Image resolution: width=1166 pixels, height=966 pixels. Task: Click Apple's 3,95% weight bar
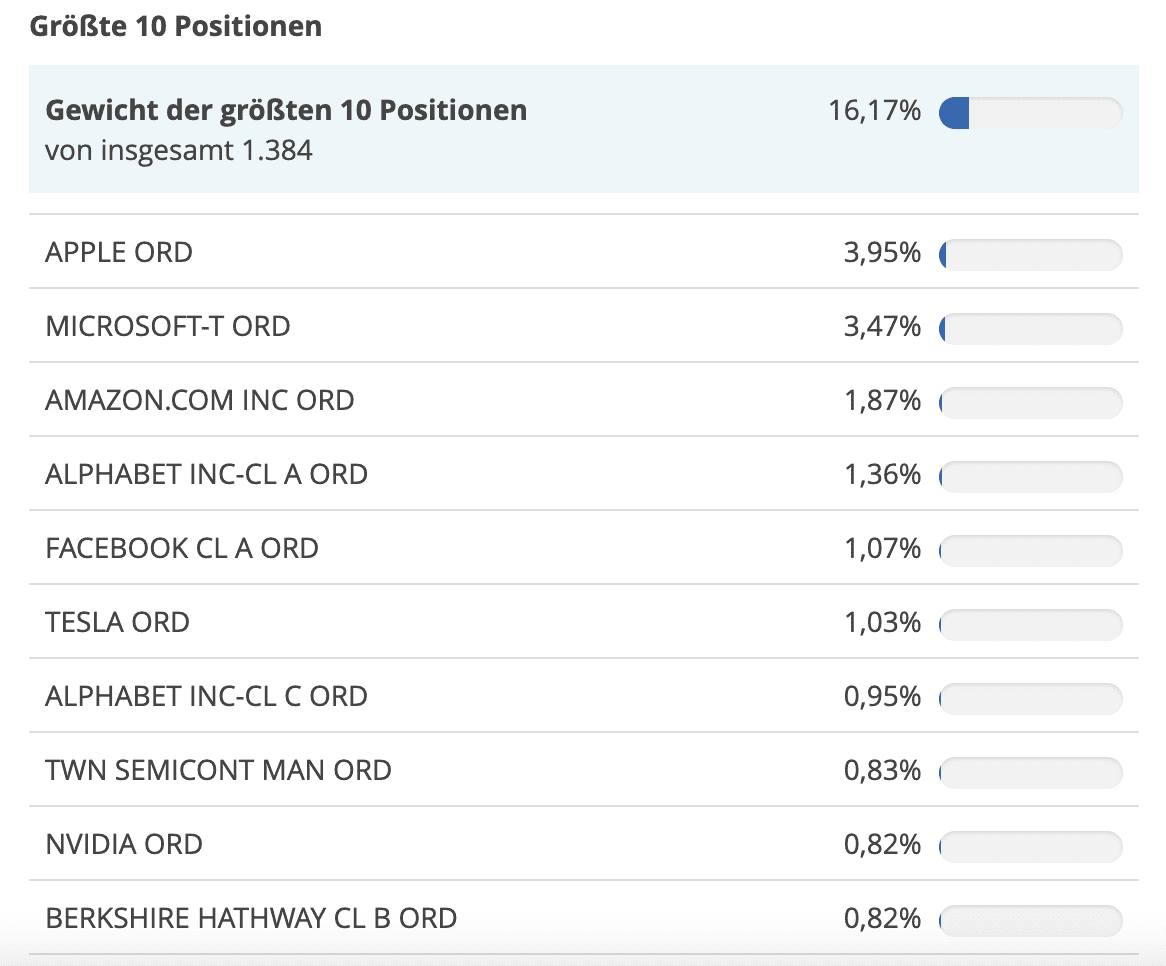1030,255
